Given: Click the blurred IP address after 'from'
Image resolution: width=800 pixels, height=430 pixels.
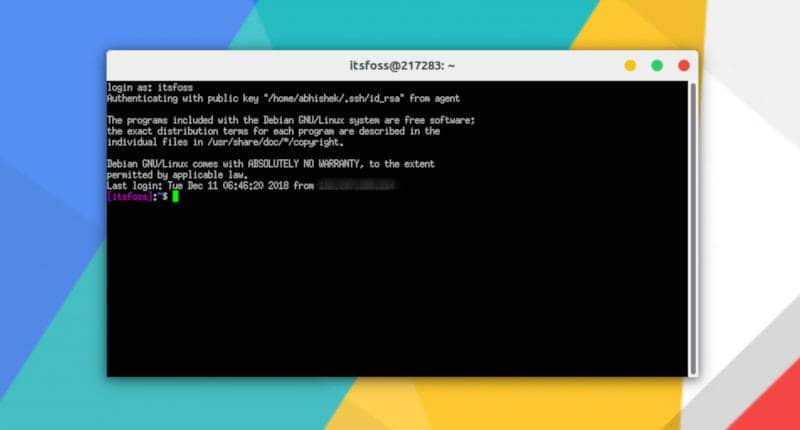Looking at the screenshot, I should click(x=357, y=186).
